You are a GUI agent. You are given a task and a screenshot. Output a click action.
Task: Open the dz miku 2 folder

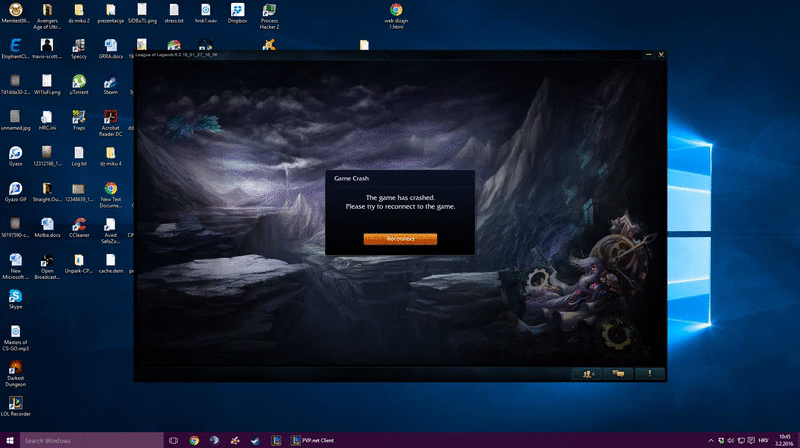click(79, 14)
